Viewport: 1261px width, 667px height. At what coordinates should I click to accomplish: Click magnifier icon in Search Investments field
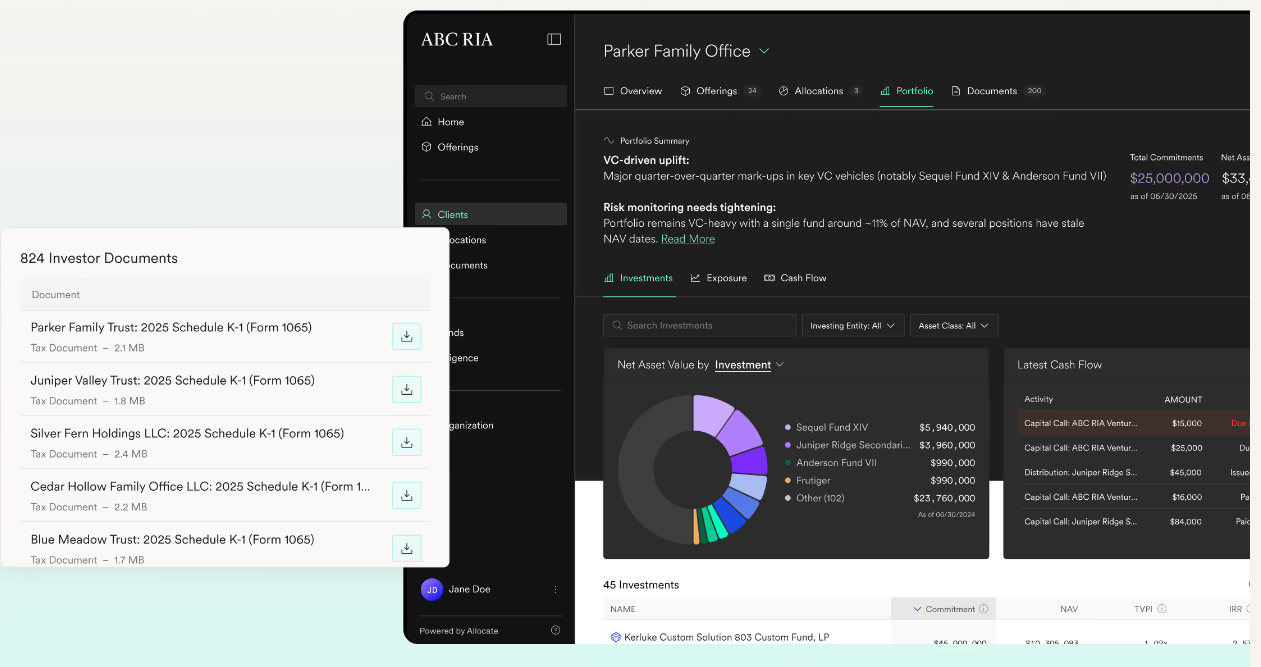(617, 326)
